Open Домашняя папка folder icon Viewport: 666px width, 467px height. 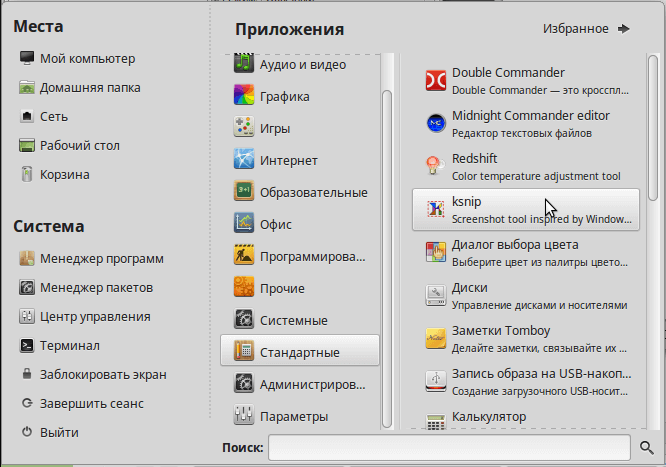pyautogui.click(x=27, y=87)
